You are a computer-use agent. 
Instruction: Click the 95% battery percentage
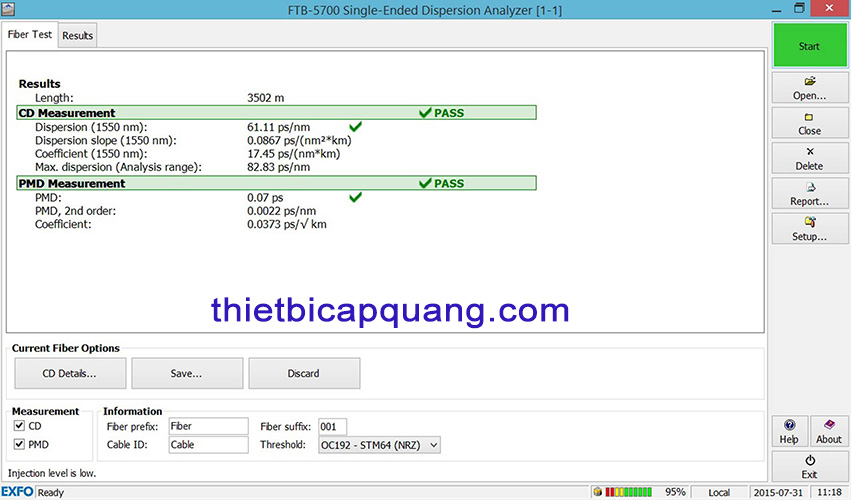675,492
